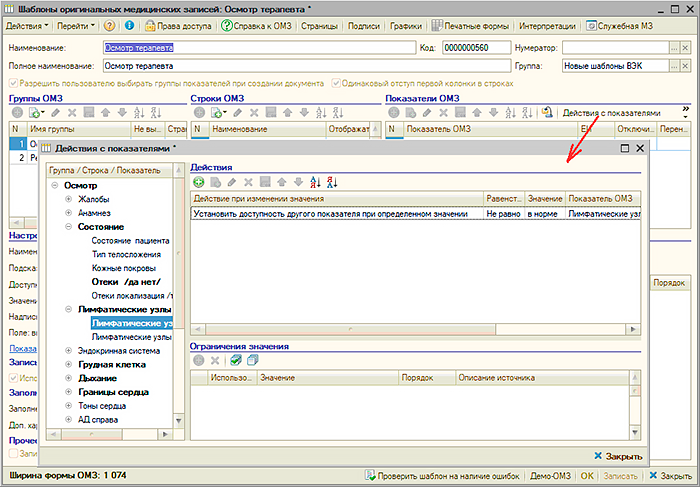The width and height of the screenshot is (700, 487).
Task: Expand the Жалобы tree node
Action: click(68, 200)
